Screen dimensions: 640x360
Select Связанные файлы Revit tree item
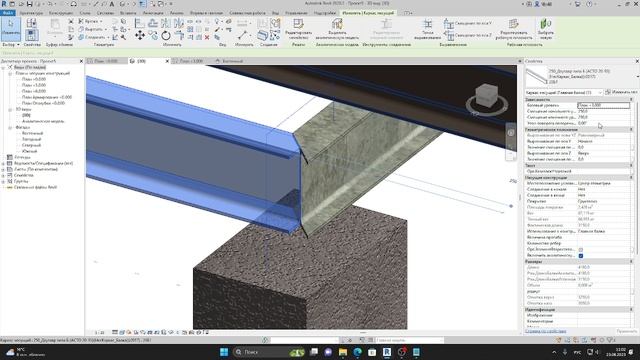[35, 187]
